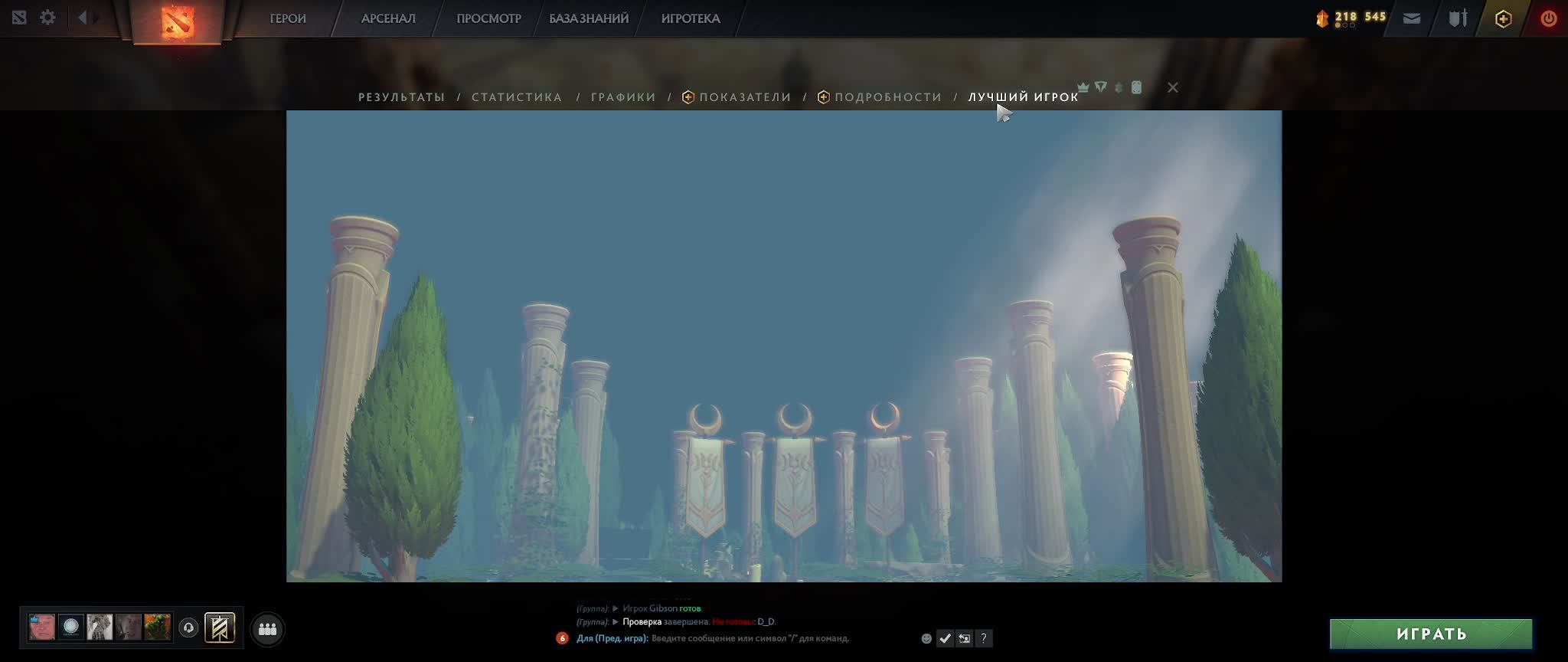This screenshot has width=1568, height=662.
Task: Toggle the party voice headset icon
Action: [x=188, y=628]
